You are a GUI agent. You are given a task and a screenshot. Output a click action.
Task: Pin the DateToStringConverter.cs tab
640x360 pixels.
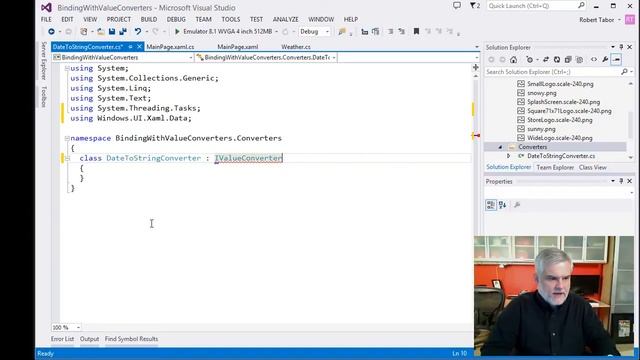pyautogui.click(x=130, y=47)
